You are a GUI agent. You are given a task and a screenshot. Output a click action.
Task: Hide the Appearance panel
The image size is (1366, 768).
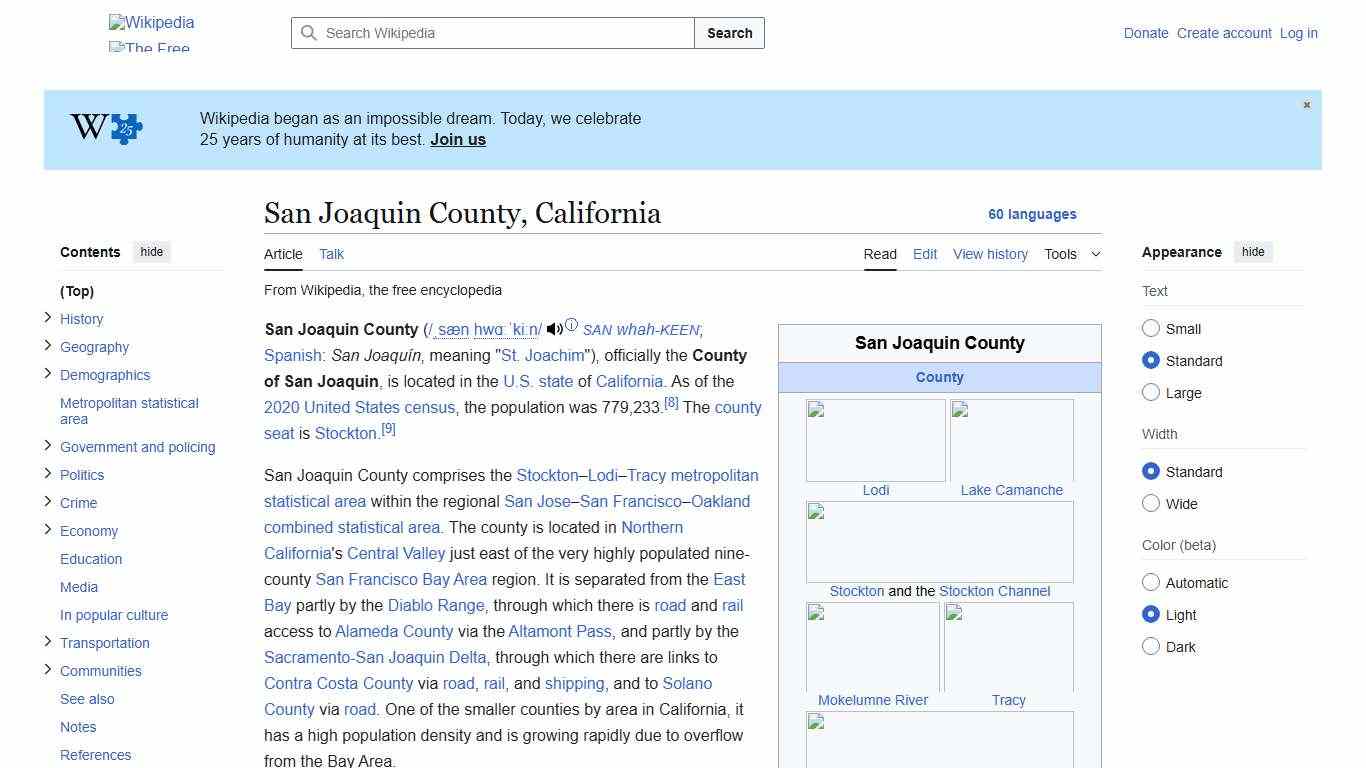tap(1253, 252)
